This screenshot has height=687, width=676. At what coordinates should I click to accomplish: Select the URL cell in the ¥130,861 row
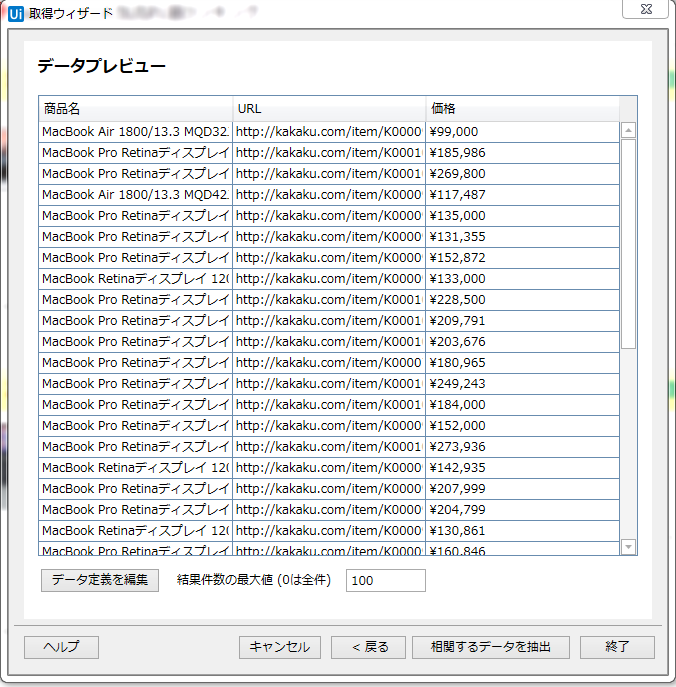click(329, 531)
